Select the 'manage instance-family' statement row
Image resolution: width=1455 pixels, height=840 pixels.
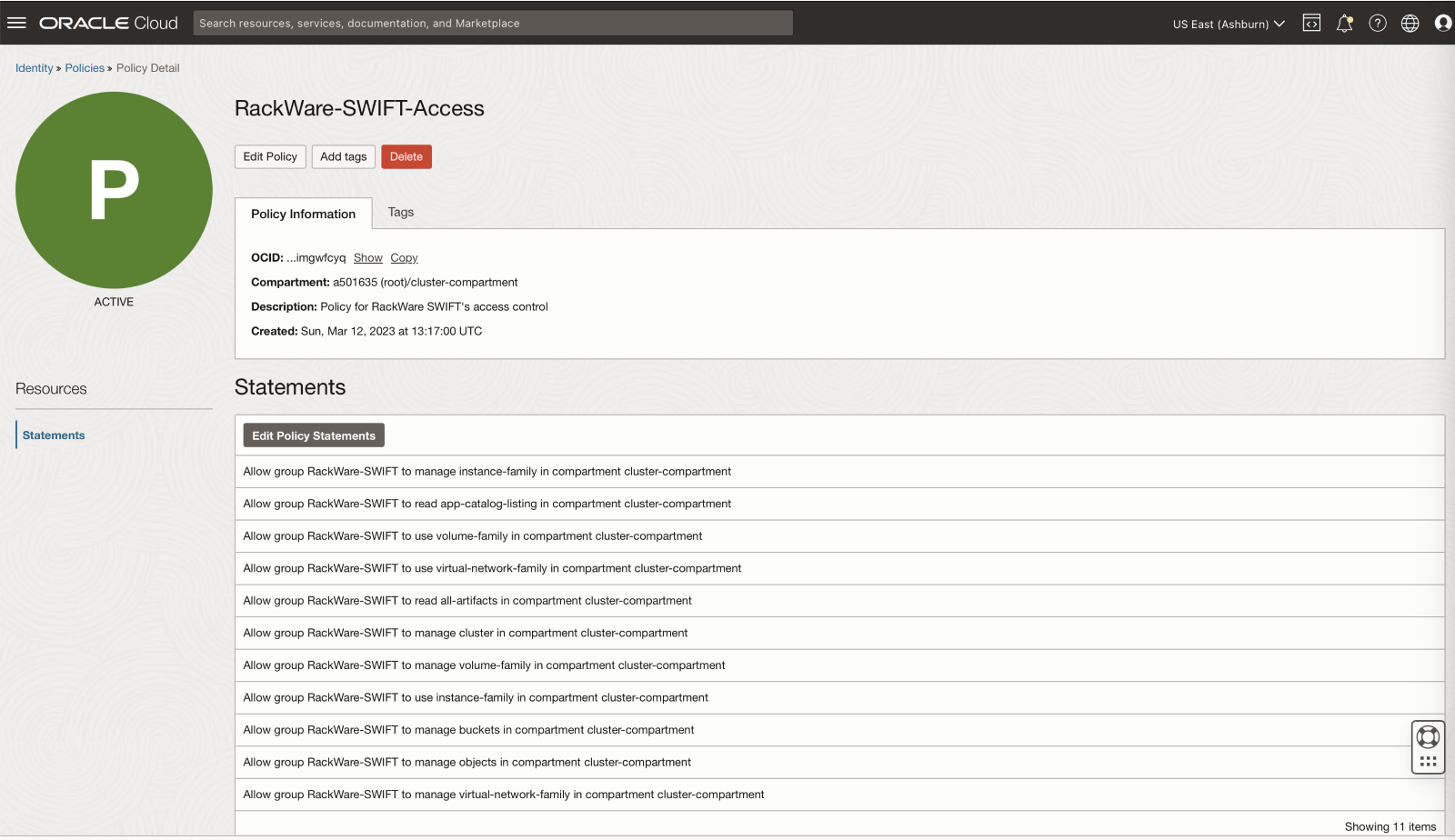click(839, 472)
